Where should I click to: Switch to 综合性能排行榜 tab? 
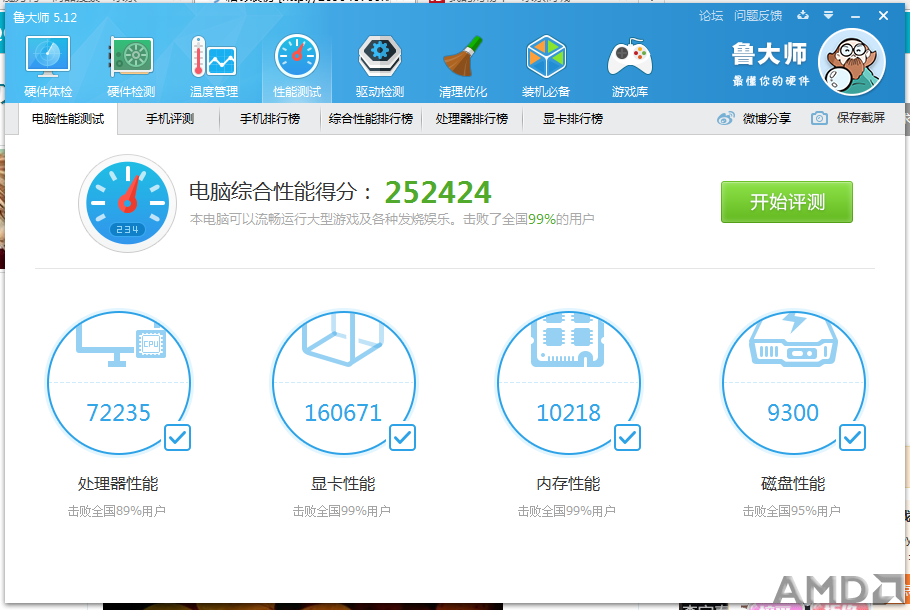371,119
